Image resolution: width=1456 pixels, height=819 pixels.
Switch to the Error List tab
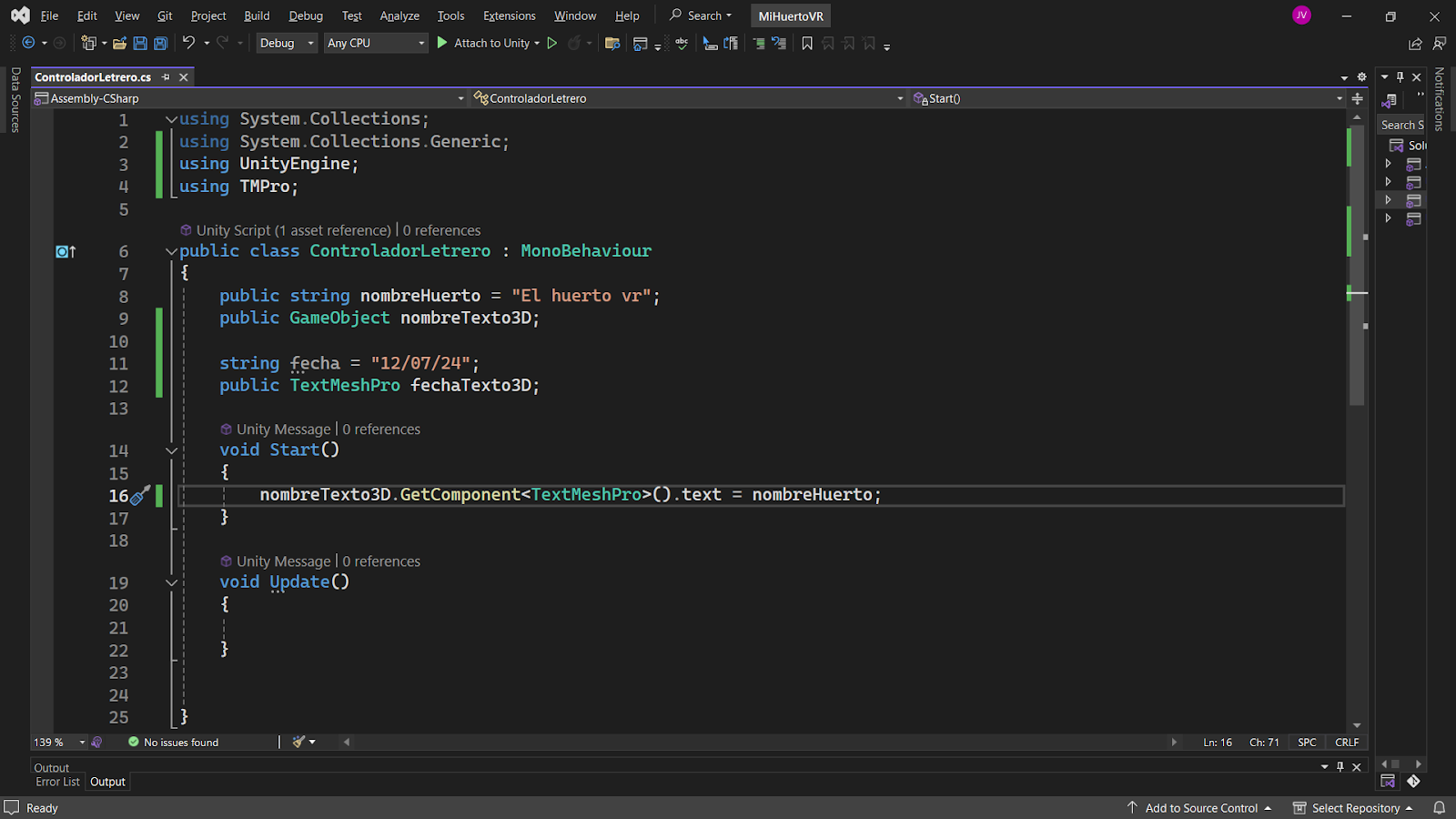point(57,782)
